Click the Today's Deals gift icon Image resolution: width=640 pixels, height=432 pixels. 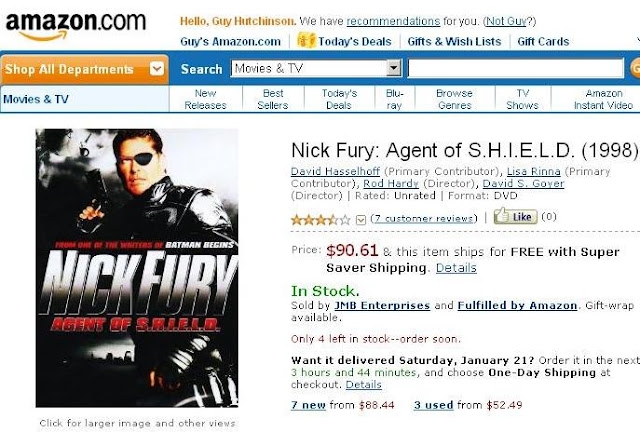(x=305, y=41)
